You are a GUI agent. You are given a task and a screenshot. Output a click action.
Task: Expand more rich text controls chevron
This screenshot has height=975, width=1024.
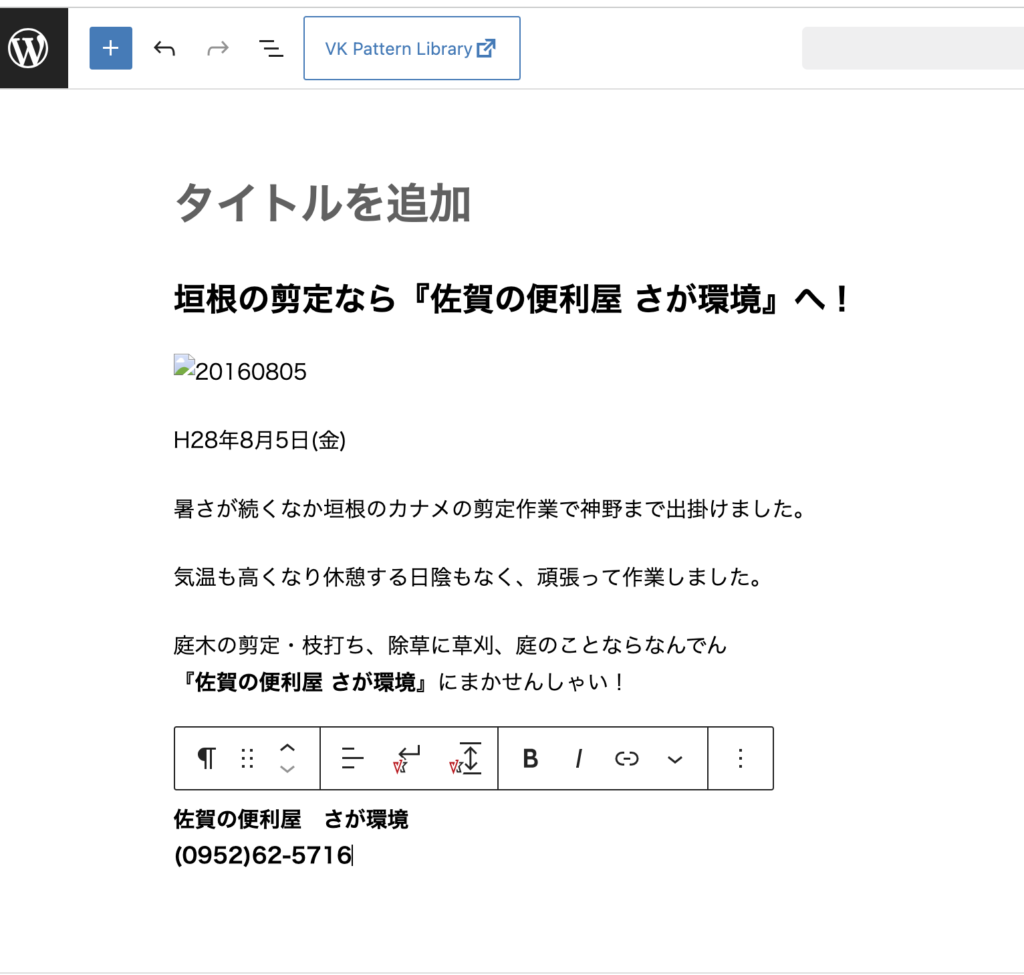(x=675, y=758)
